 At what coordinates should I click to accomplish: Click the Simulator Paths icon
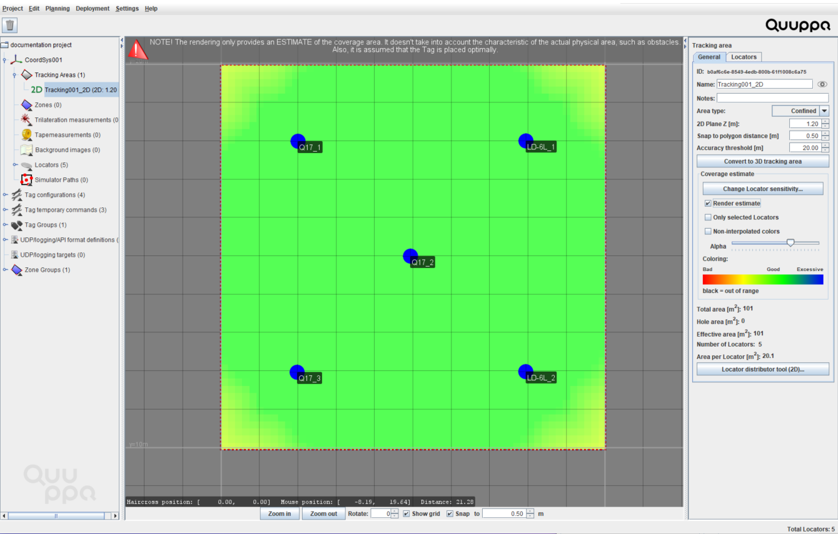pyautogui.click(x=26, y=180)
